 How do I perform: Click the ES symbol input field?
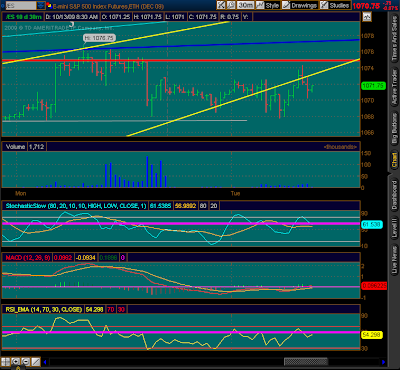tap(21, 5)
